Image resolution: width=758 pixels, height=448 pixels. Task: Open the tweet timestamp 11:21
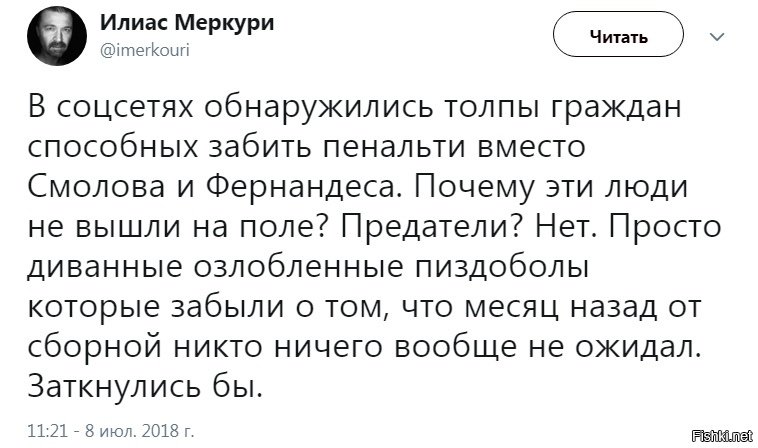tap(47, 431)
